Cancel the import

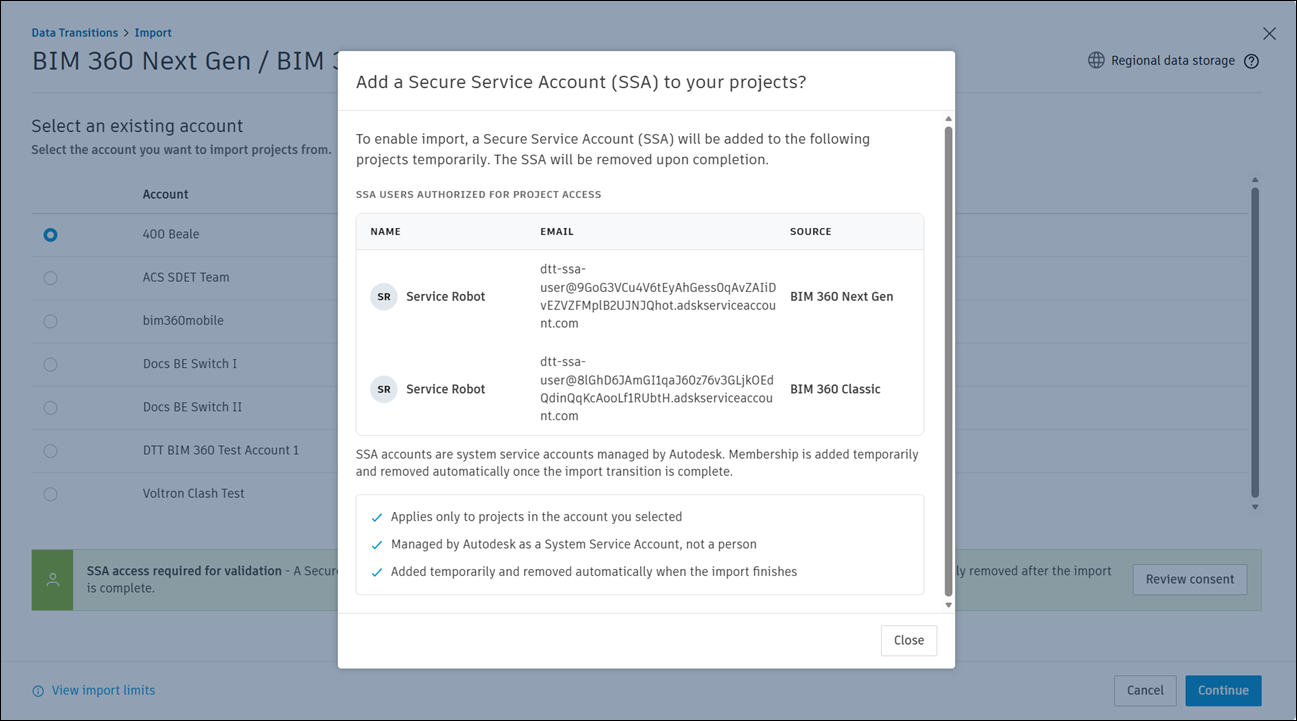point(1145,690)
